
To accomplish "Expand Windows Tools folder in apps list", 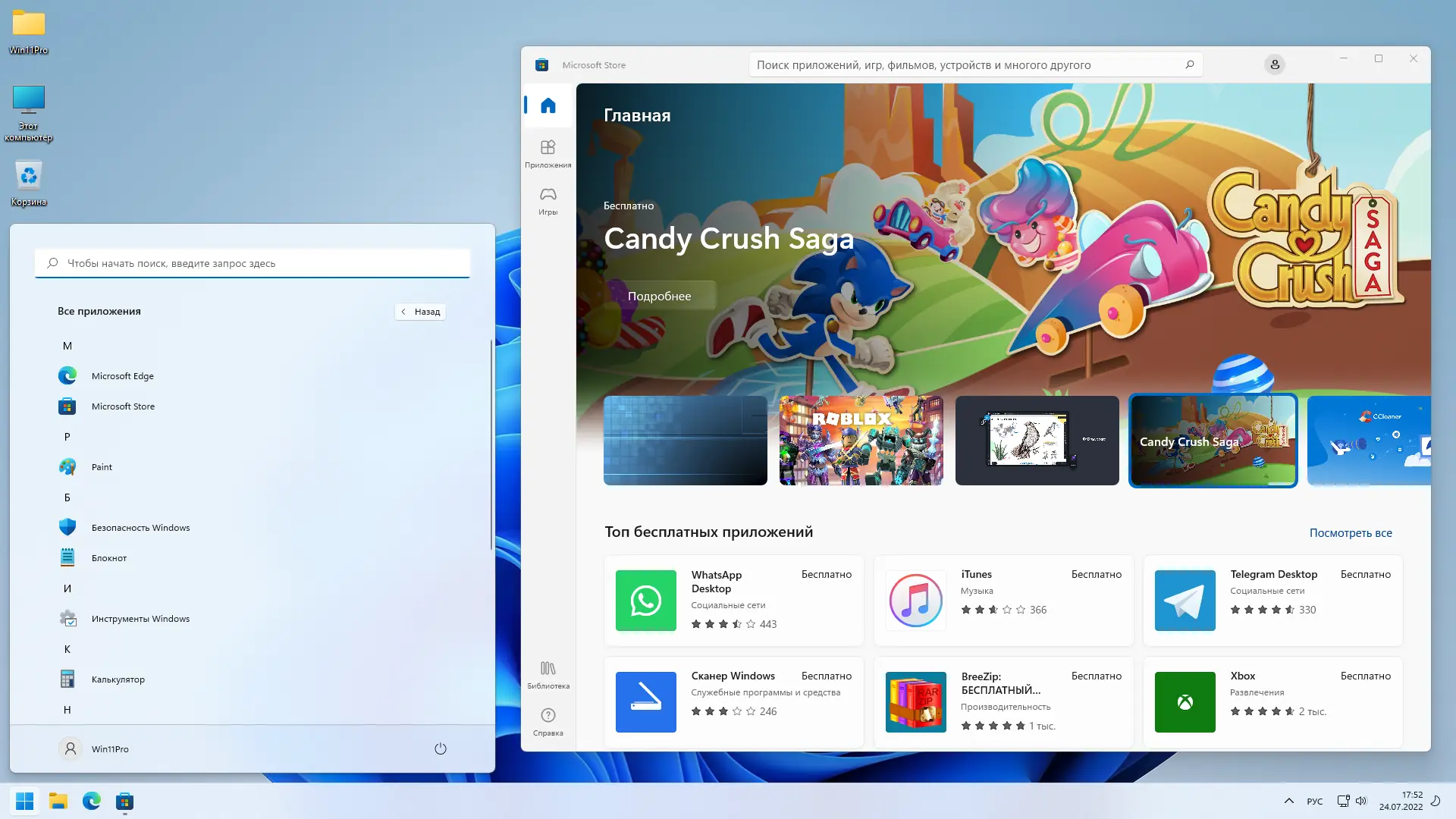I will click(140, 619).
